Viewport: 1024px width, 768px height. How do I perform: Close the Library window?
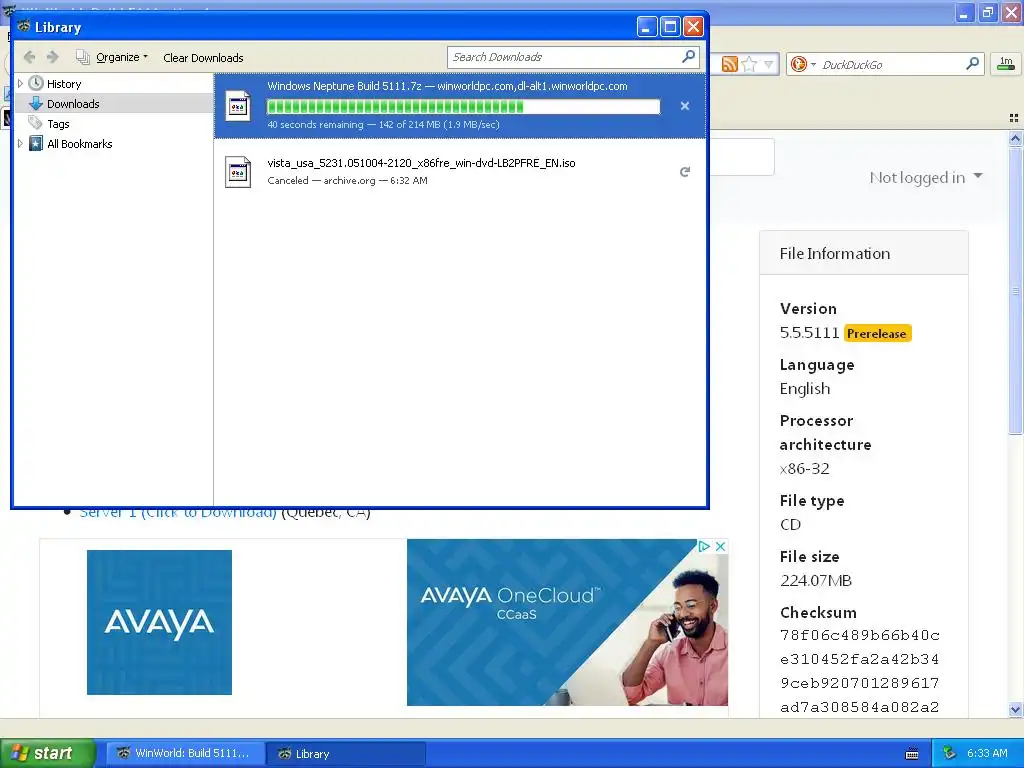[x=693, y=27]
